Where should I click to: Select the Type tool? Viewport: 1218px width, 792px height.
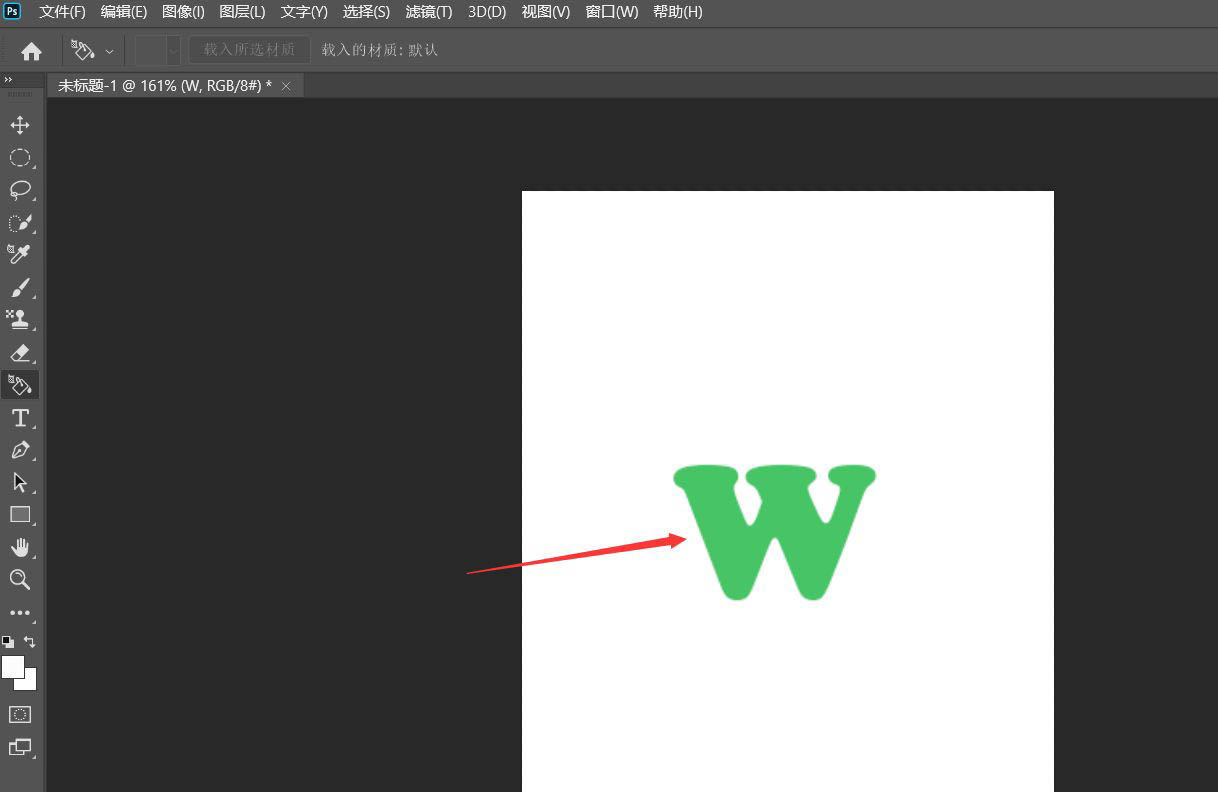[20, 418]
